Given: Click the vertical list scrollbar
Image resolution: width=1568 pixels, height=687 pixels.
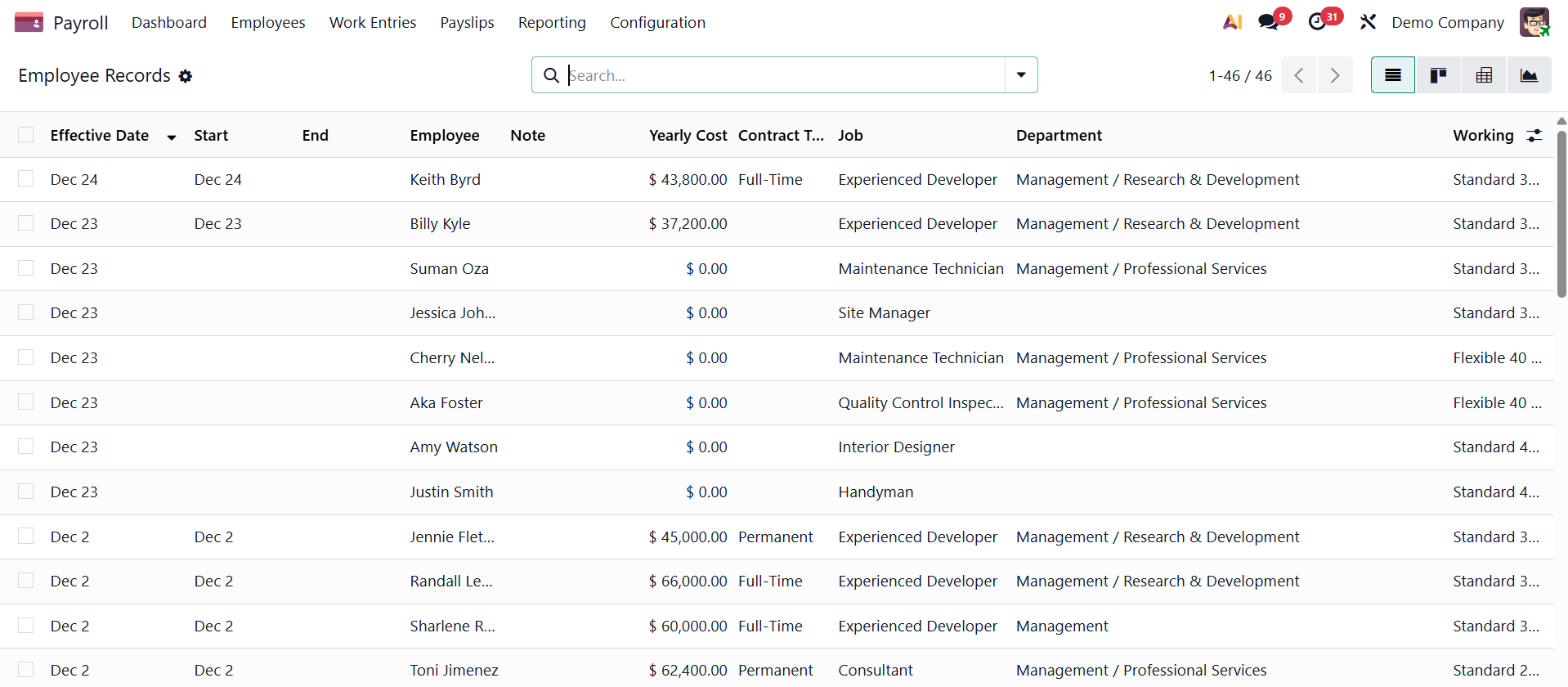Looking at the screenshot, I should pyautogui.click(x=1561, y=214).
